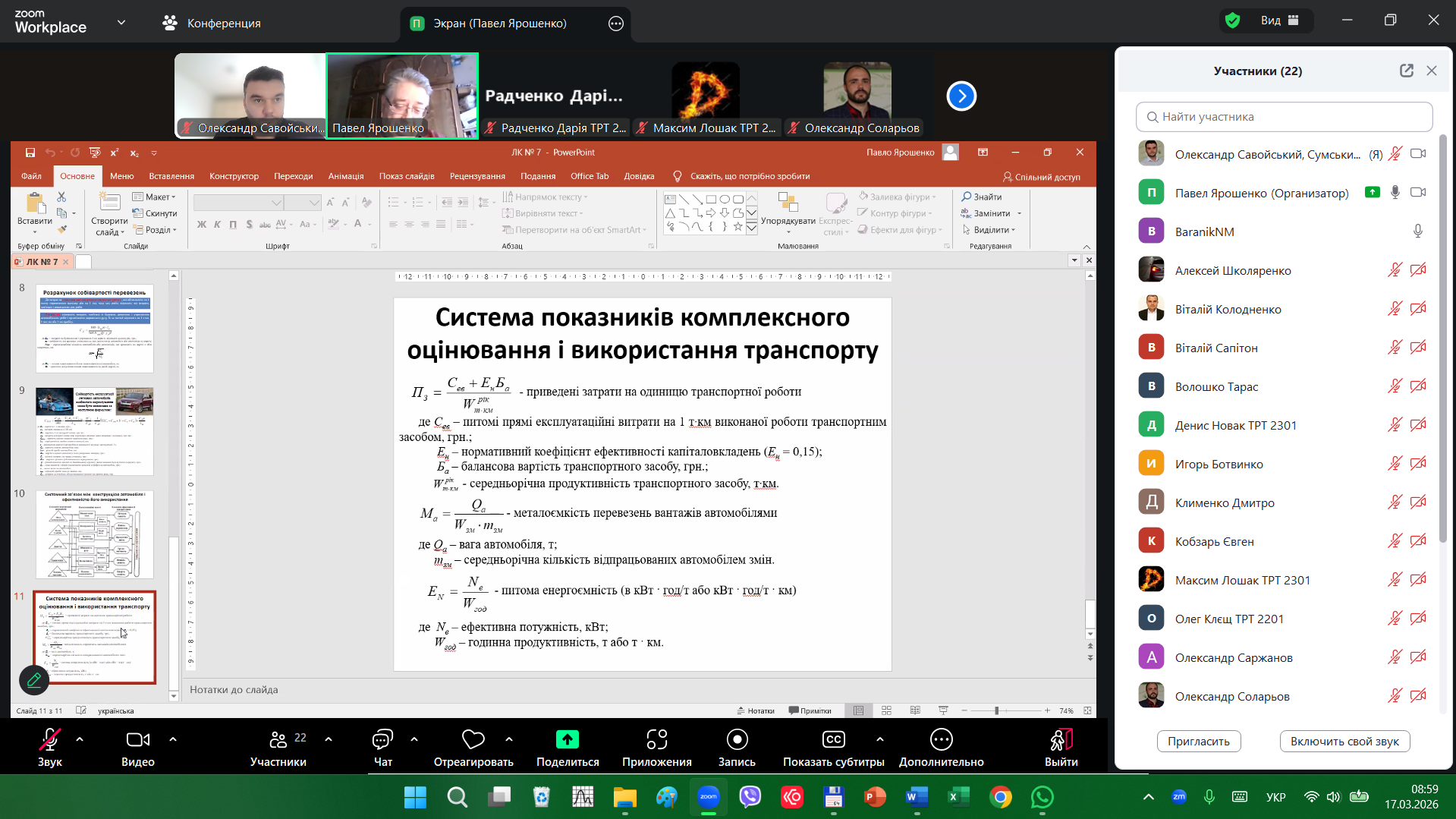Image resolution: width=1456 pixels, height=819 pixels.
Task: Switch to the Конференция tab
Action: pyautogui.click(x=212, y=24)
